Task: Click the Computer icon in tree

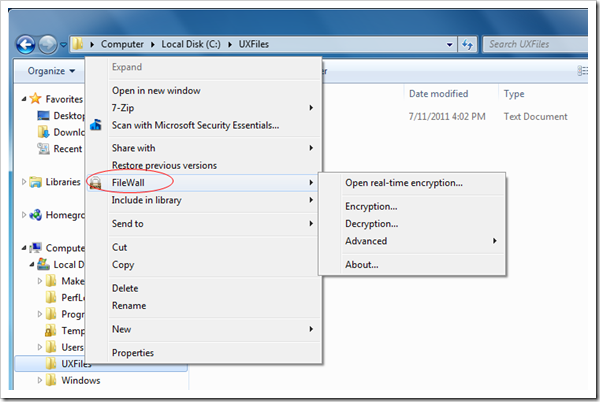Action: click(36, 248)
